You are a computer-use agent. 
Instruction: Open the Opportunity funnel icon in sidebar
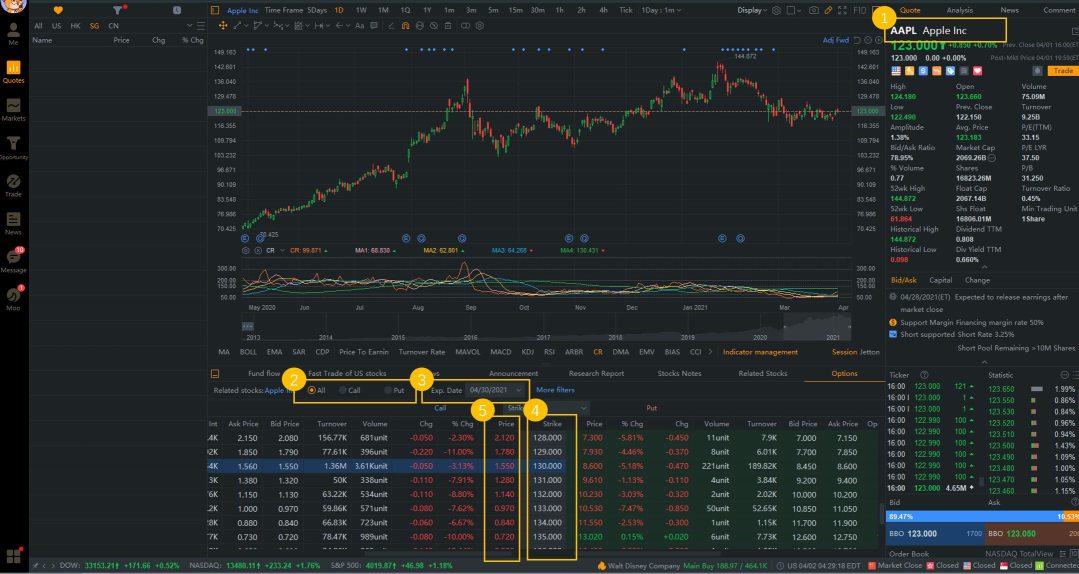13,147
